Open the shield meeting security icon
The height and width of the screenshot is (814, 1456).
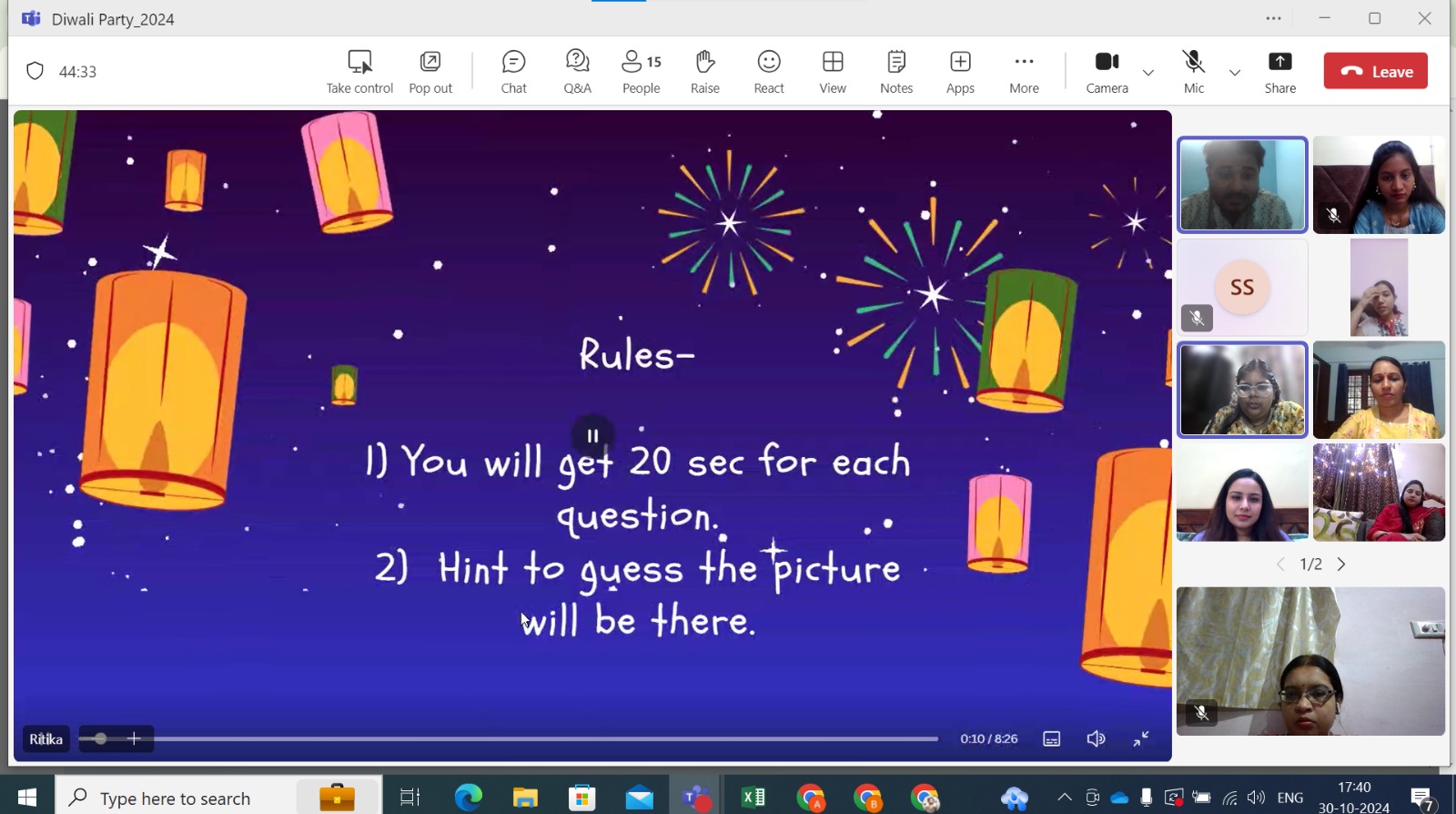35,71
